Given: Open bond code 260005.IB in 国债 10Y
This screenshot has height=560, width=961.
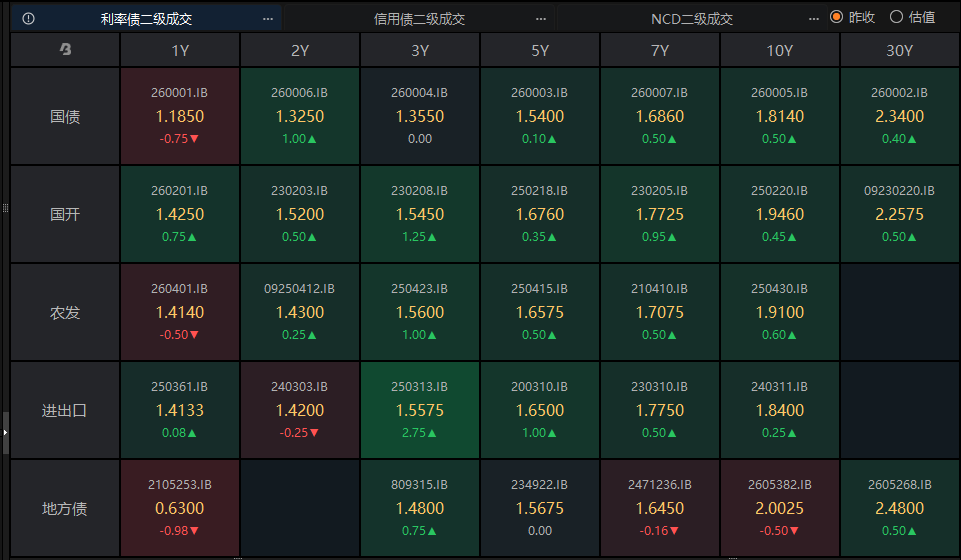Looking at the screenshot, I should (x=779, y=92).
